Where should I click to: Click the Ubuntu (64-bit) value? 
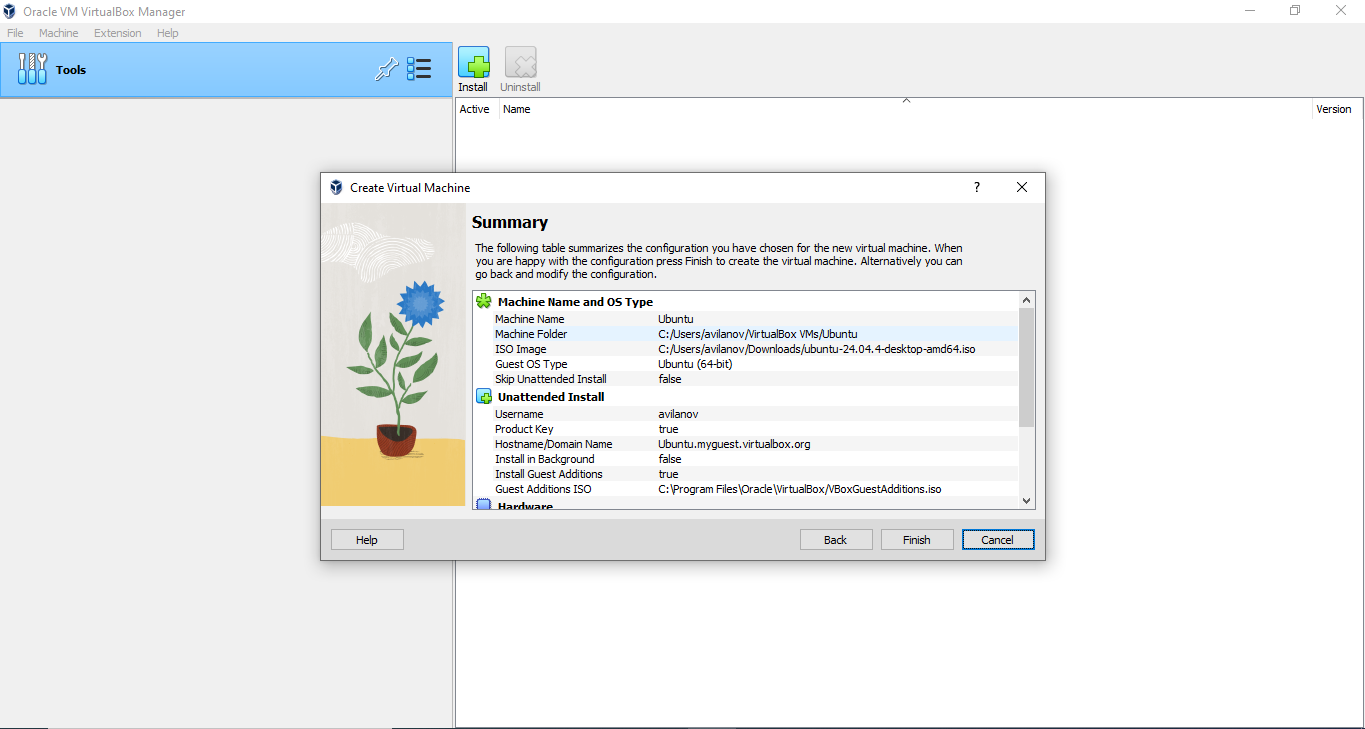[695, 364]
